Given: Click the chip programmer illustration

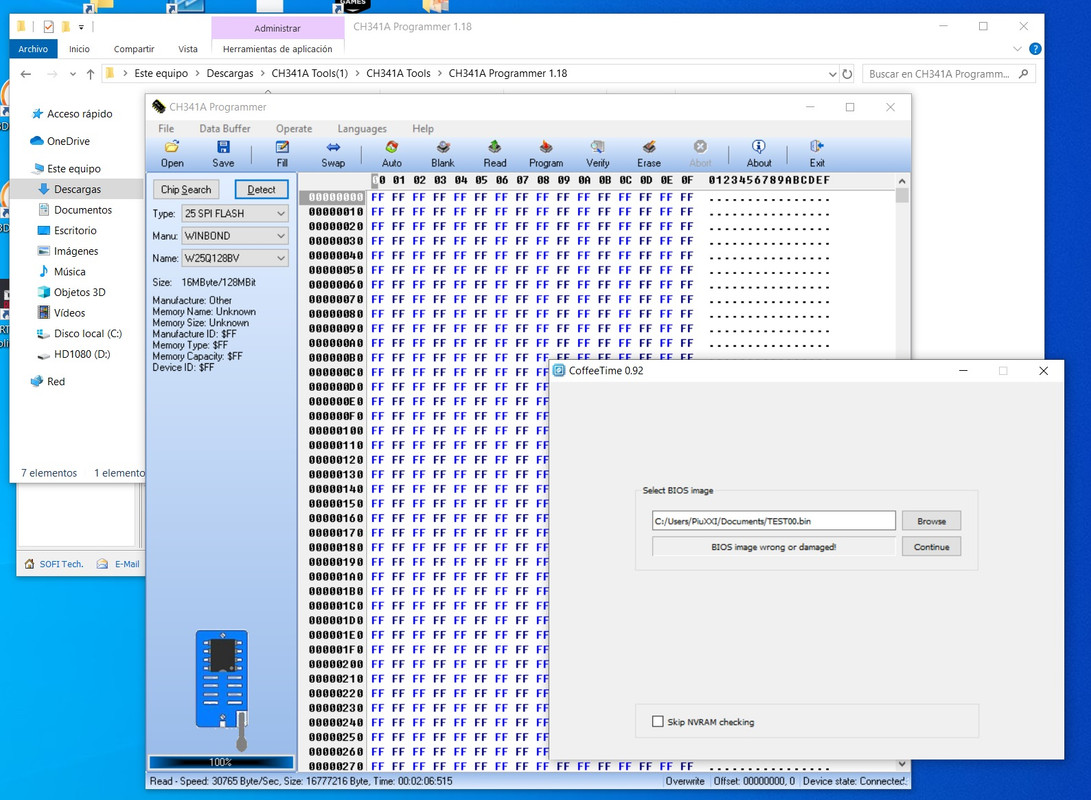Looking at the screenshot, I should [x=223, y=689].
